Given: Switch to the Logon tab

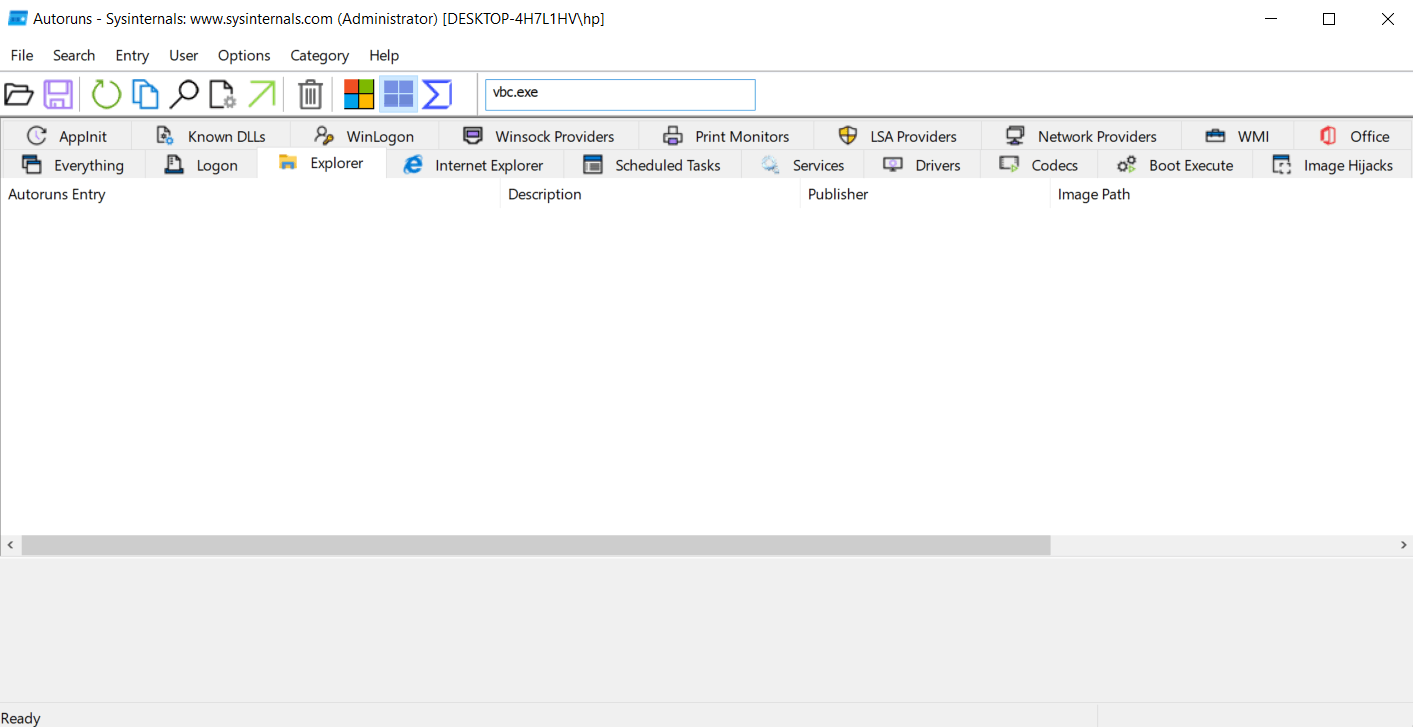Looking at the screenshot, I should point(201,165).
